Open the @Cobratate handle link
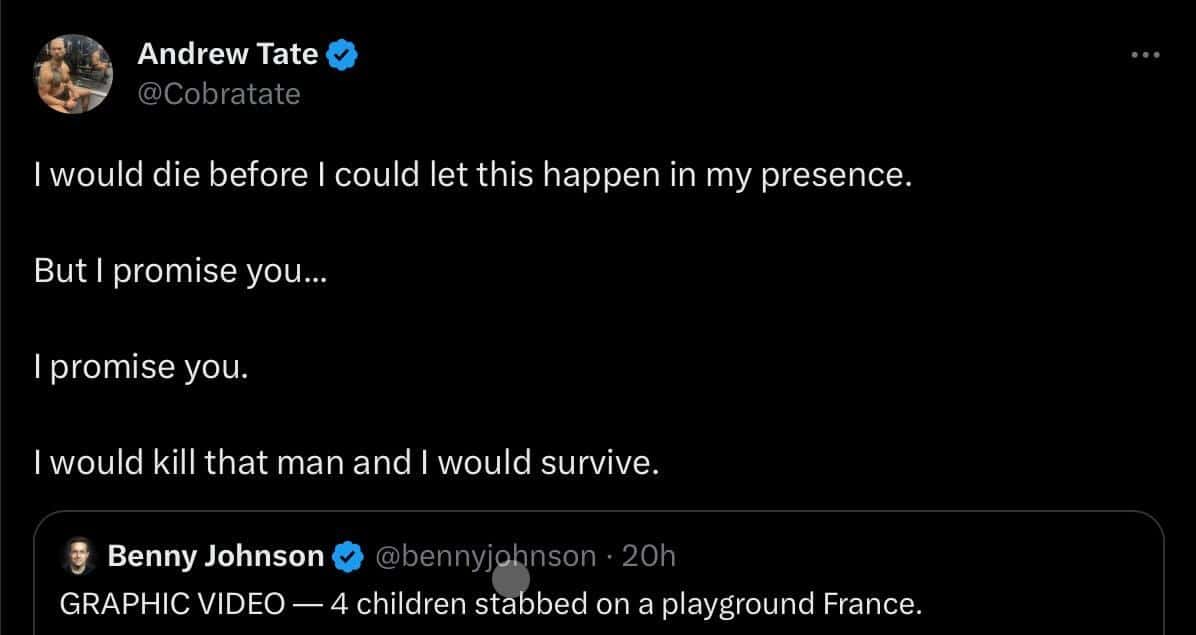This screenshot has height=635, width=1196. (218, 94)
